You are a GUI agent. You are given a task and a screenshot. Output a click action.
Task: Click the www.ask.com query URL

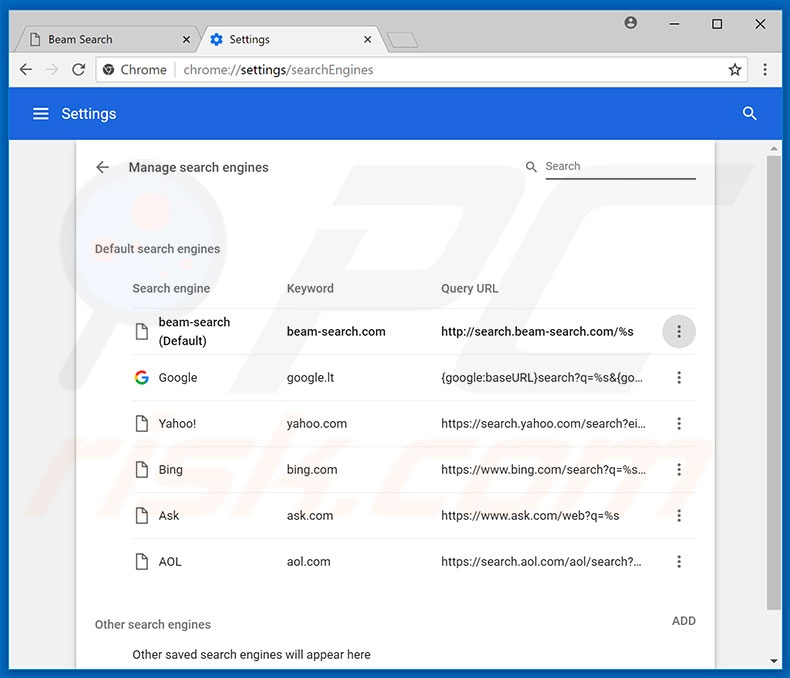[x=530, y=515]
